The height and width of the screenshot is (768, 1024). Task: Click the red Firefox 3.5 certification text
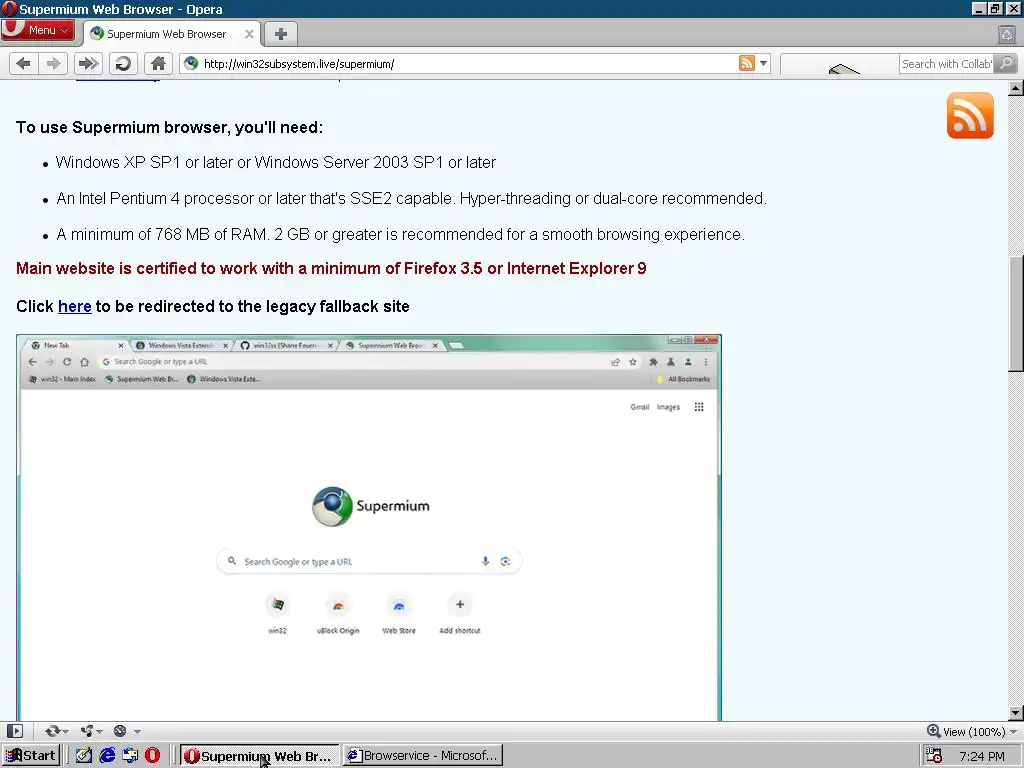pos(331,268)
